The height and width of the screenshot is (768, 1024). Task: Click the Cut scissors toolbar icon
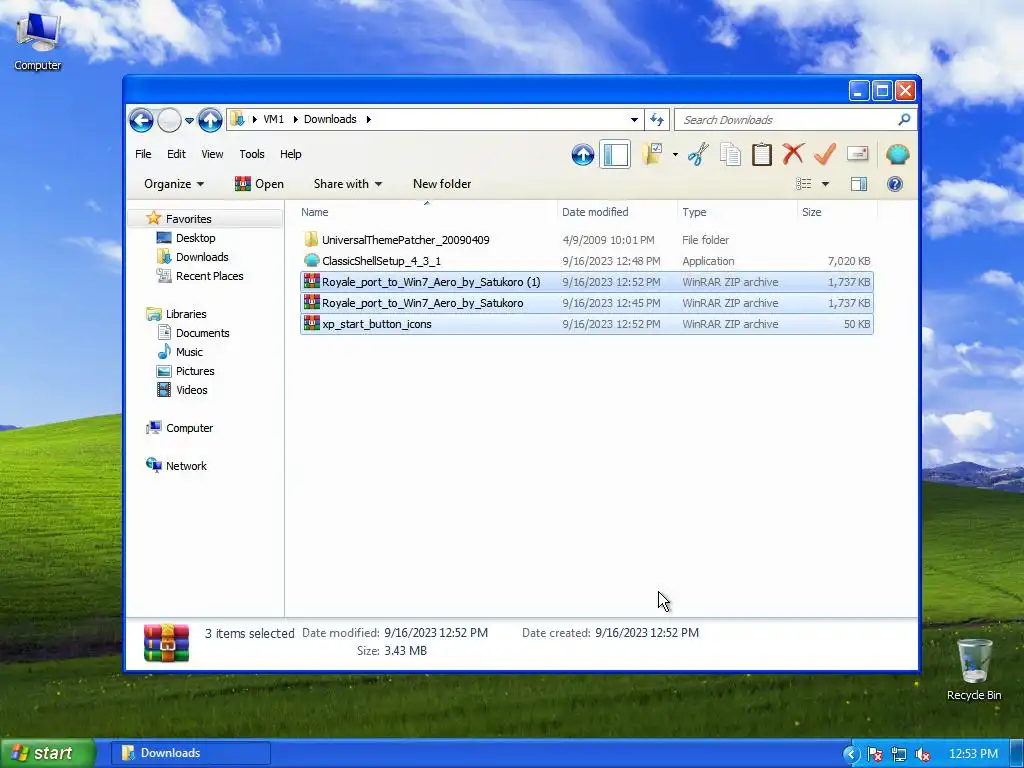click(x=698, y=154)
